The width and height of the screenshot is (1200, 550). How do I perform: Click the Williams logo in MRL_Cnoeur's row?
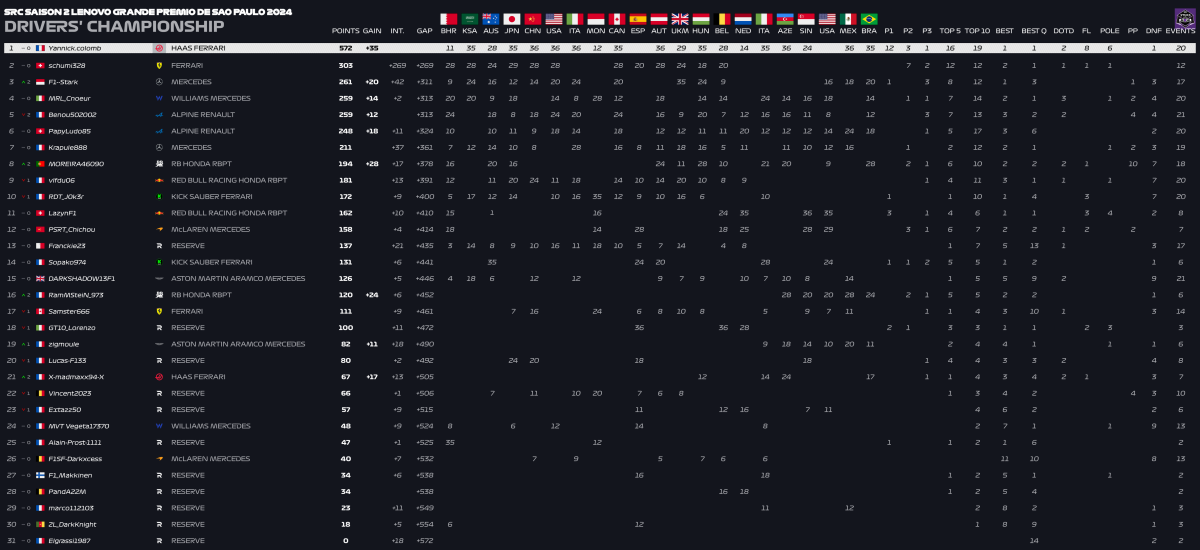coord(160,98)
